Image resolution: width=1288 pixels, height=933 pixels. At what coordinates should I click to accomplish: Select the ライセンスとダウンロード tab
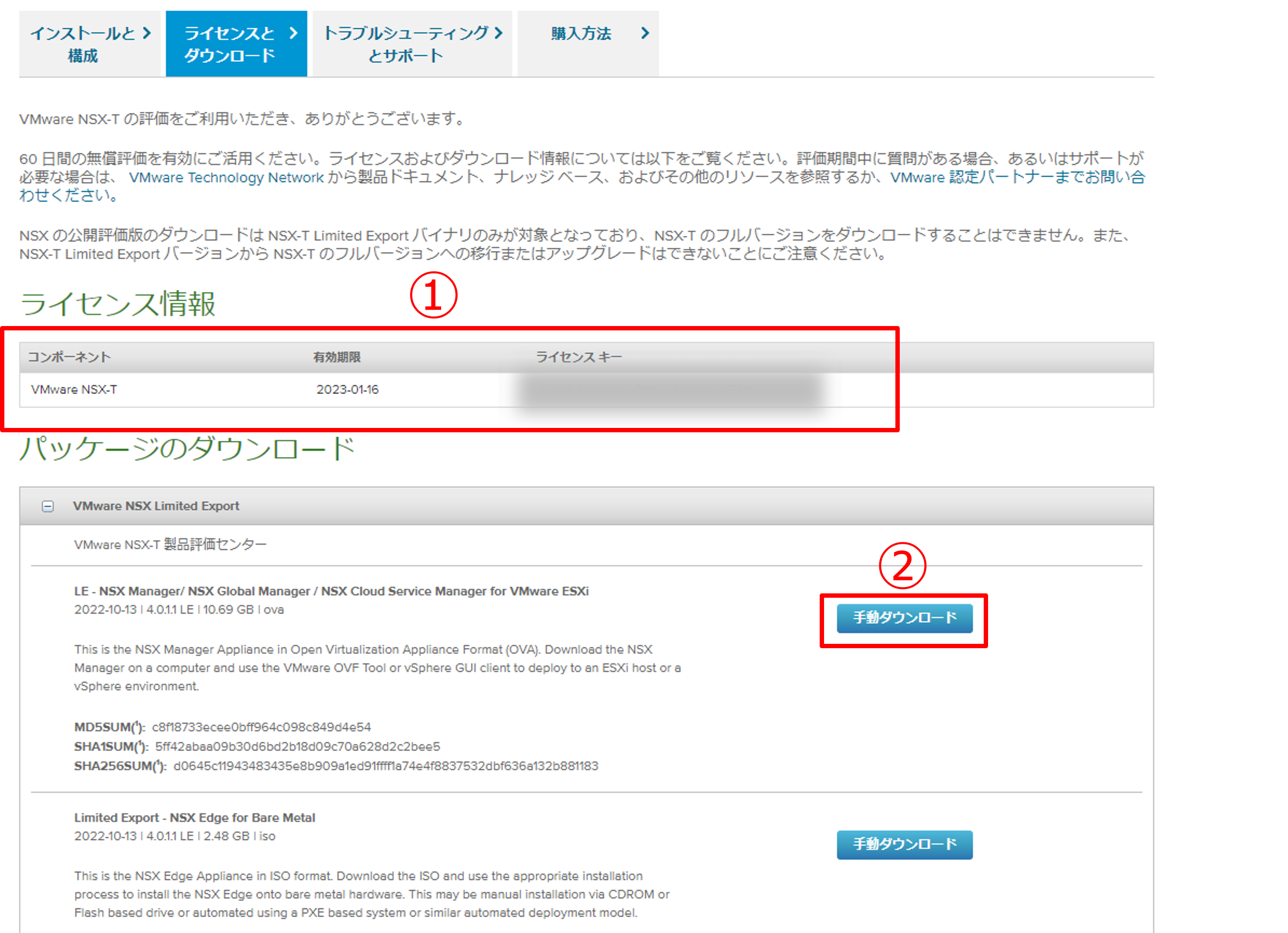[x=230, y=44]
